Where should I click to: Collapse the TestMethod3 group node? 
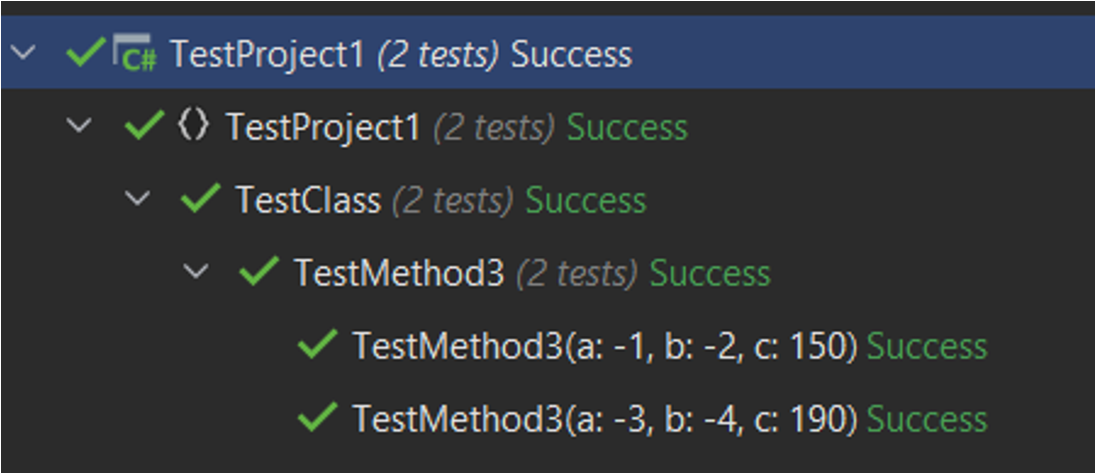198,273
